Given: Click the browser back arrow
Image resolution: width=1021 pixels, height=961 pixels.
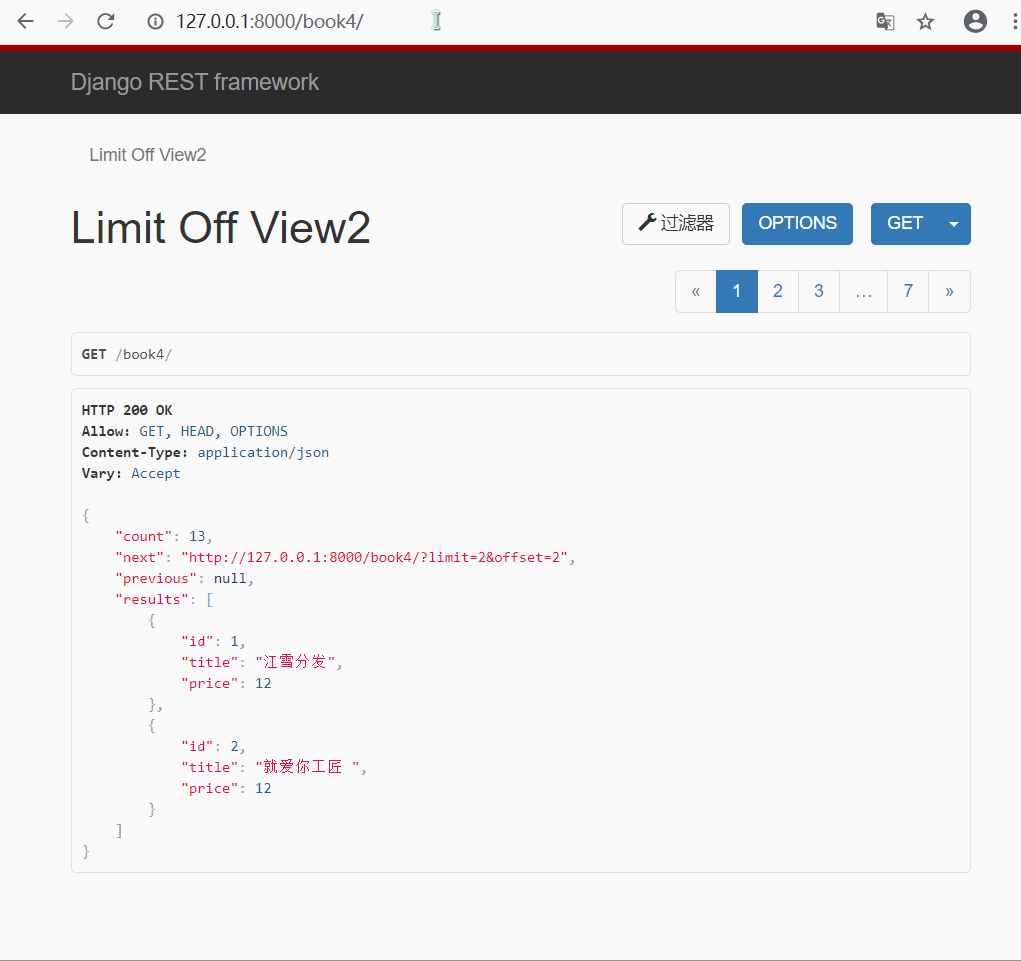Looking at the screenshot, I should [26, 21].
